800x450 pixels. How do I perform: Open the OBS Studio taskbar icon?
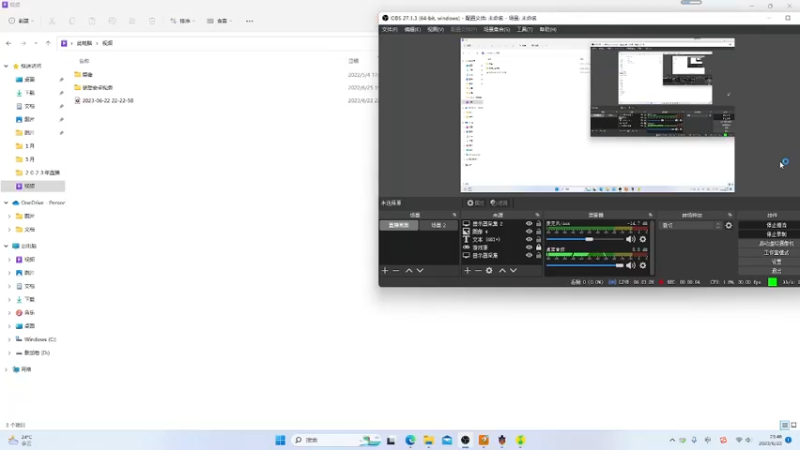[465, 440]
